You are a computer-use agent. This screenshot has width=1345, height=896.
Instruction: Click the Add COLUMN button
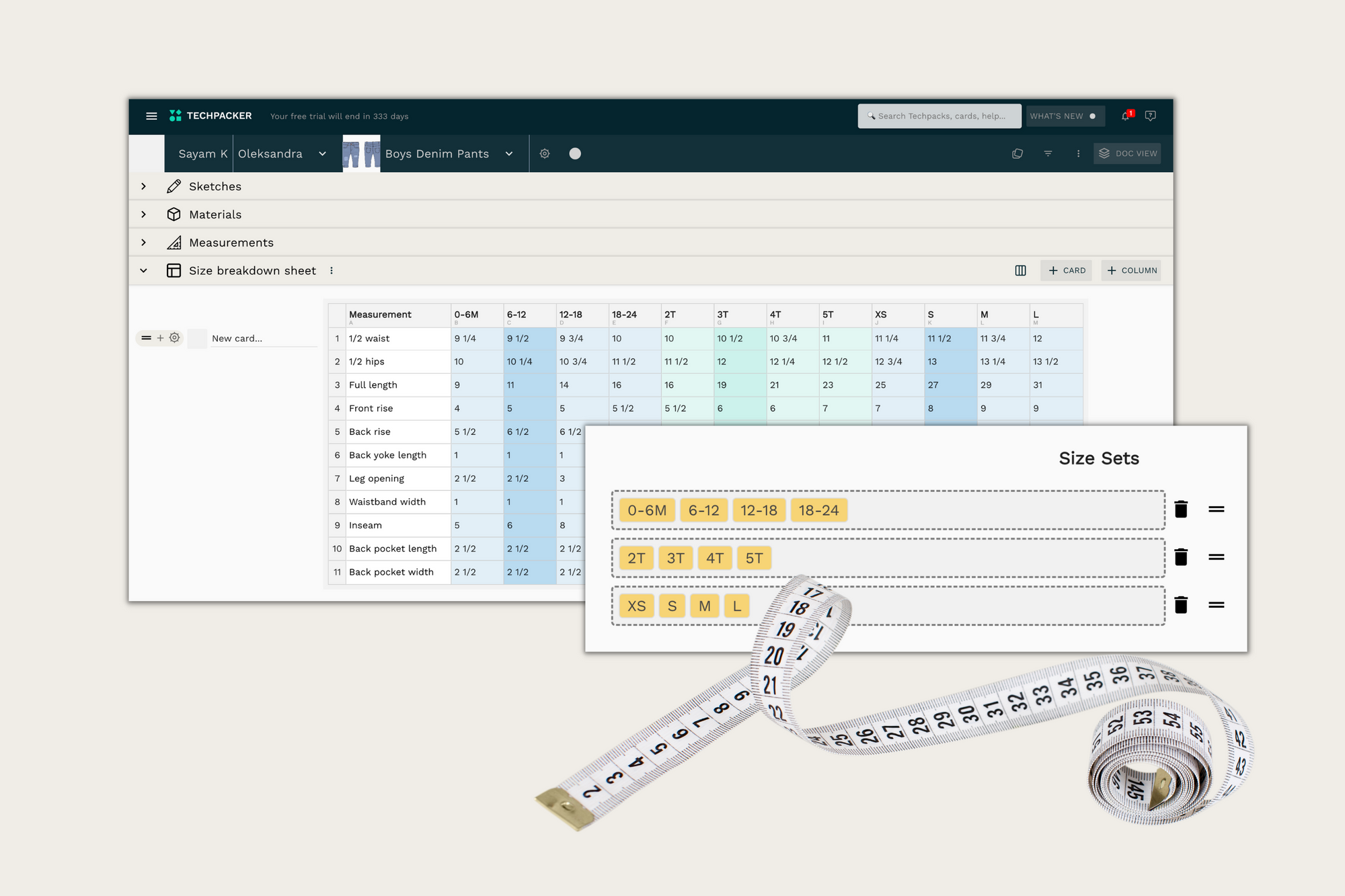point(1131,270)
